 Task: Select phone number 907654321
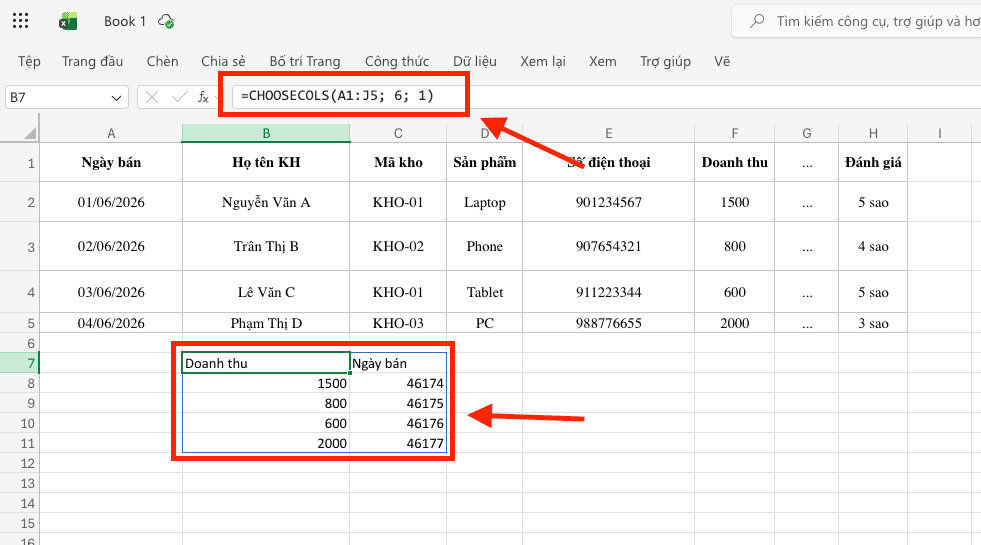tap(608, 247)
